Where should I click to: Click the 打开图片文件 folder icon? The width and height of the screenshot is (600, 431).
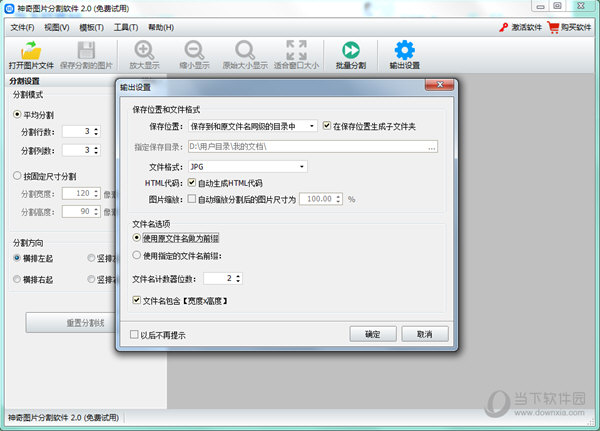[x=31, y=49]
